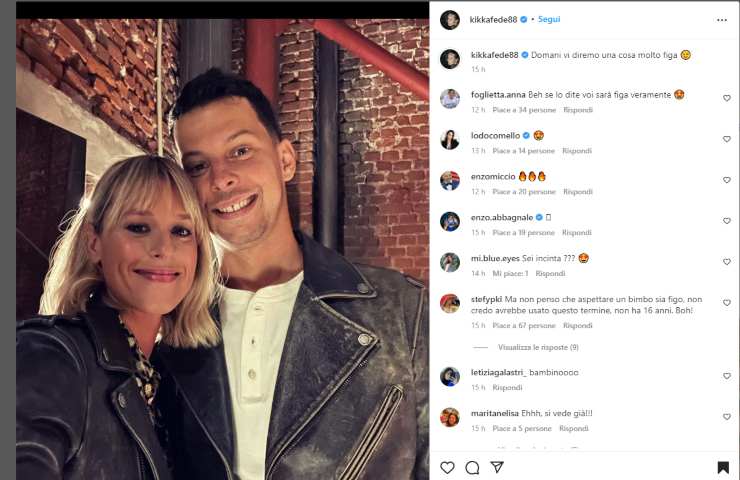Click the selfie photo of the post

222,250
